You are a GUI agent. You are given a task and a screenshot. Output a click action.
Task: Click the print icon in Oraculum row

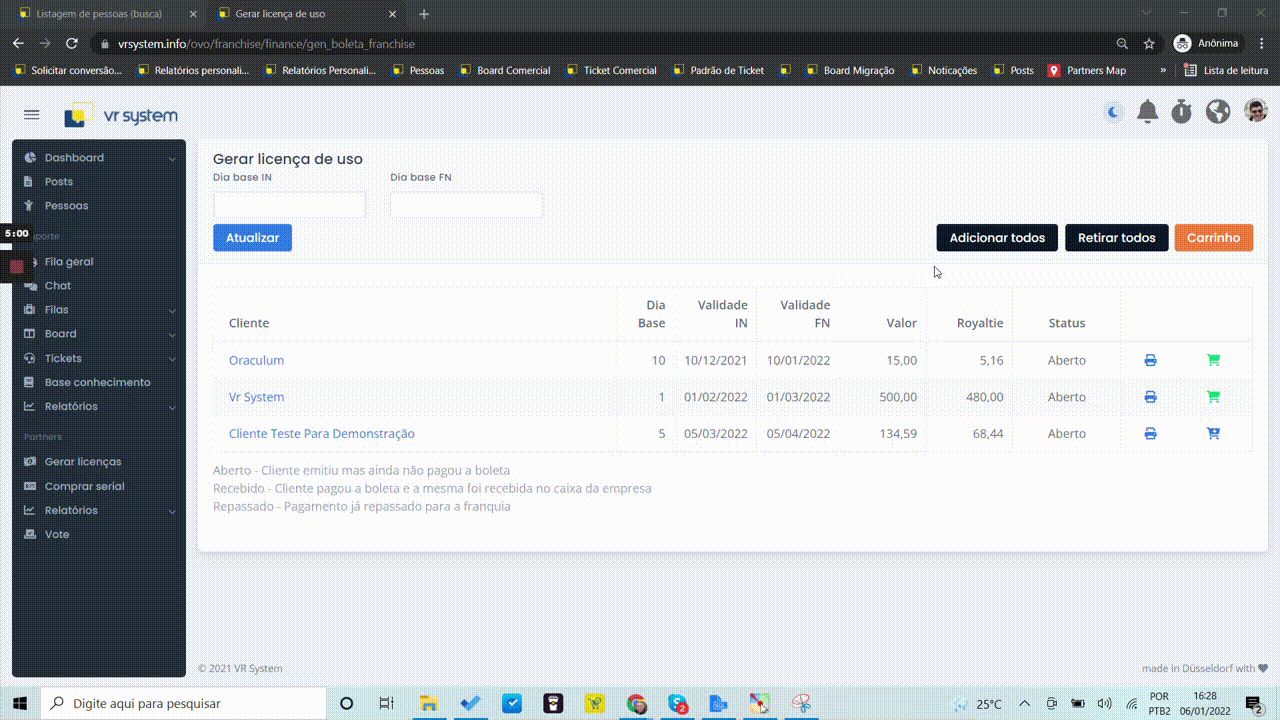[x=1150, y=360]
